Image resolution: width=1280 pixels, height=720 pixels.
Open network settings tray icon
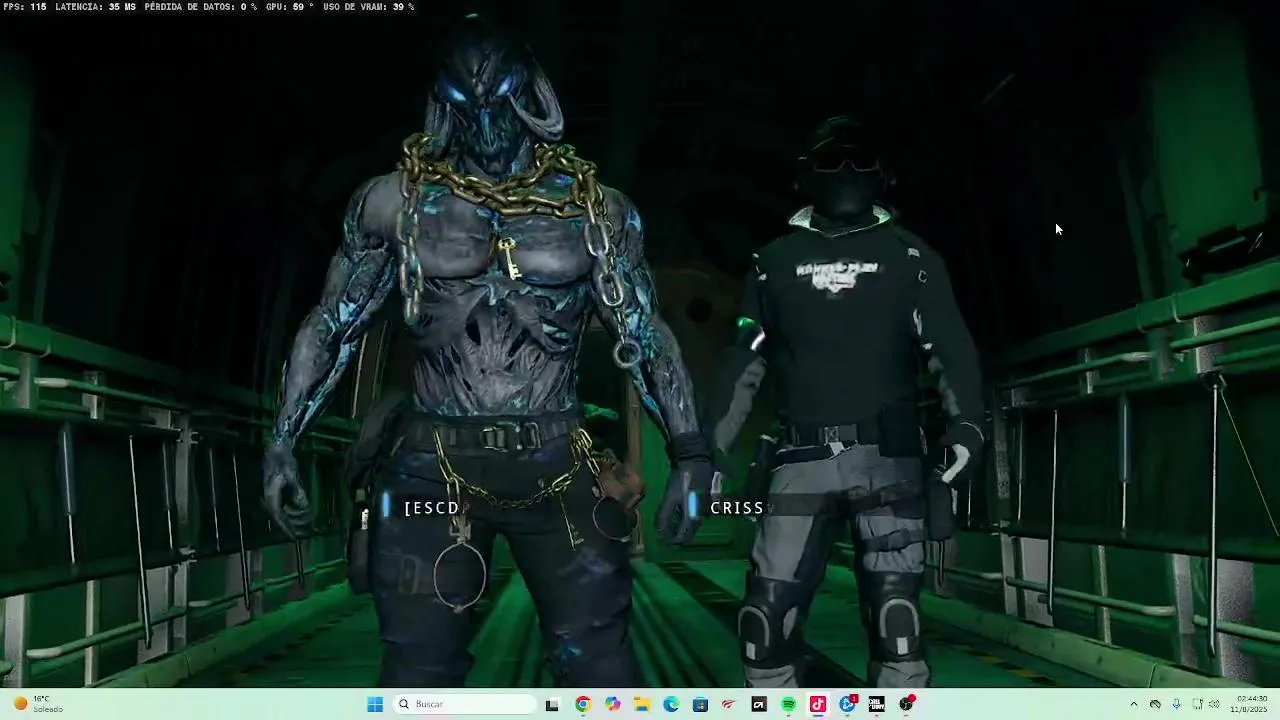pyautogui.click(x=1197, y=704)
